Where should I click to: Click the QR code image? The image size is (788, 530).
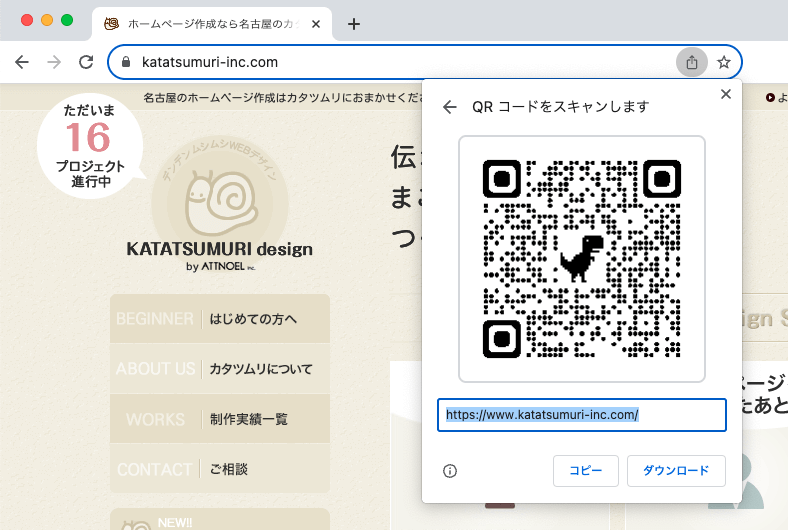tap(581, 259)
